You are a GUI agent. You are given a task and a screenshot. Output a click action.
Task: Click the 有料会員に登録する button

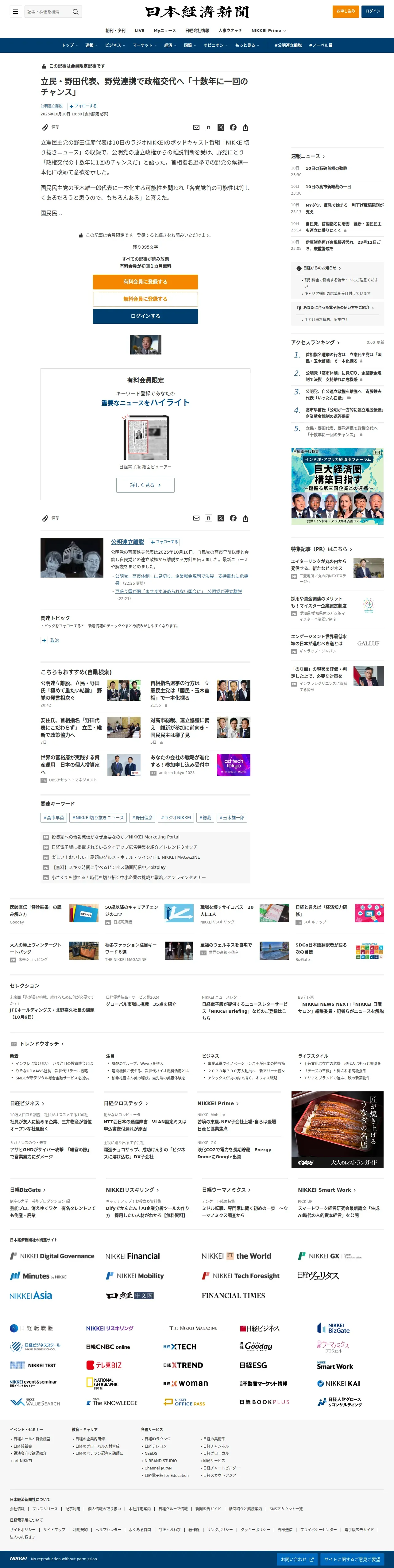coord(145,282)
